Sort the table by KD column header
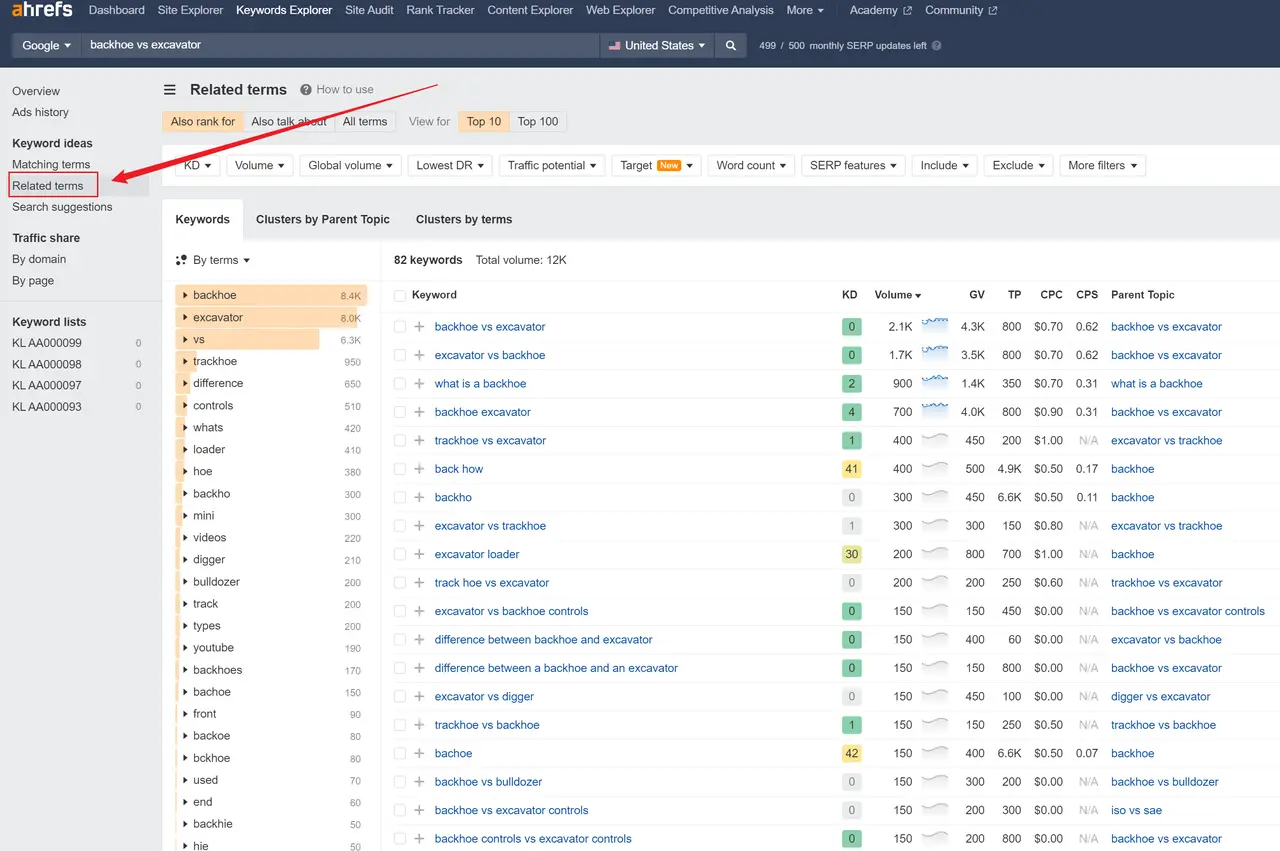This screenshot has width=1280, height=851. click(850, 295)
